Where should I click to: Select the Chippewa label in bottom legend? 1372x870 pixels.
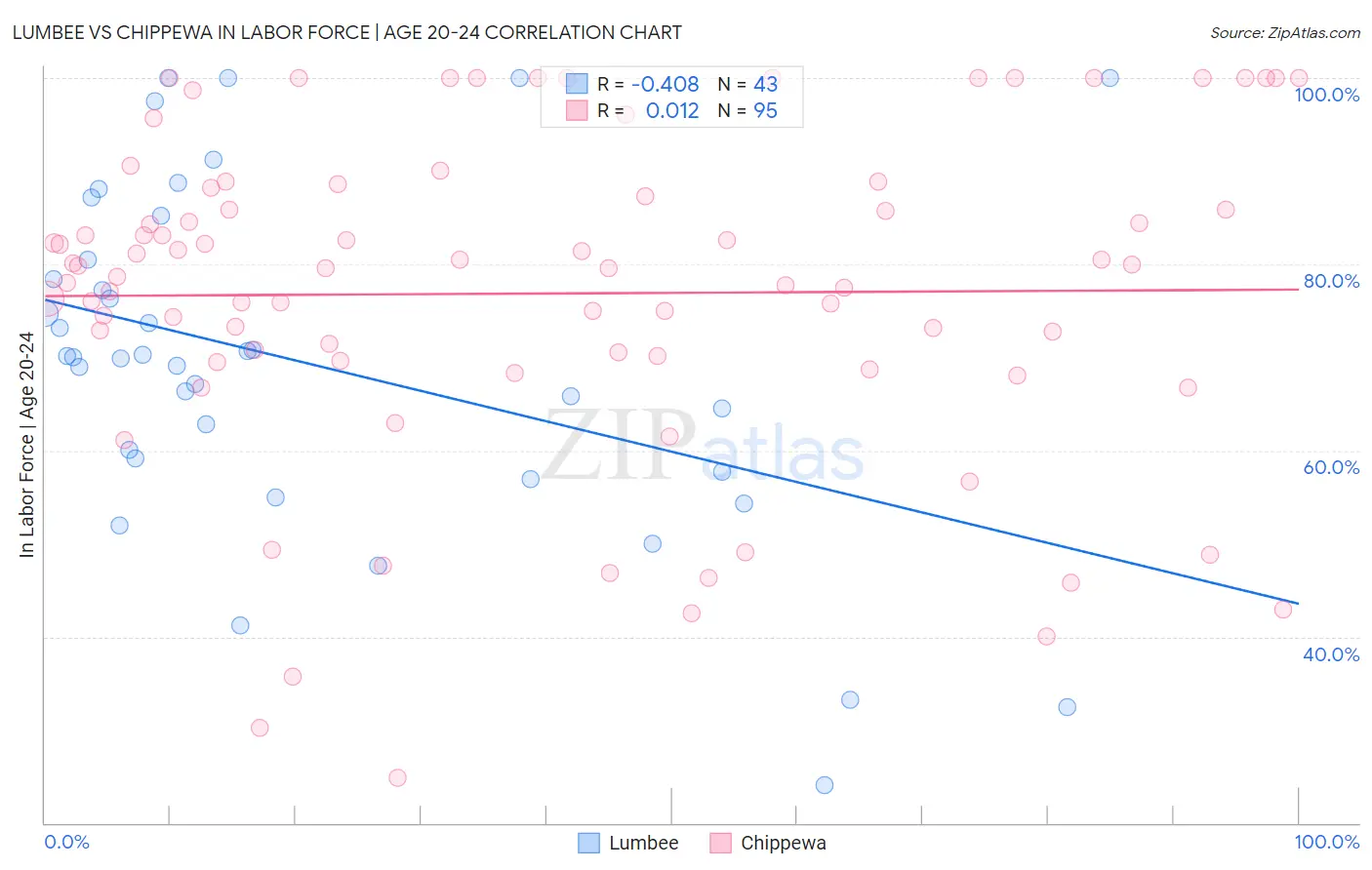point(783,843)
